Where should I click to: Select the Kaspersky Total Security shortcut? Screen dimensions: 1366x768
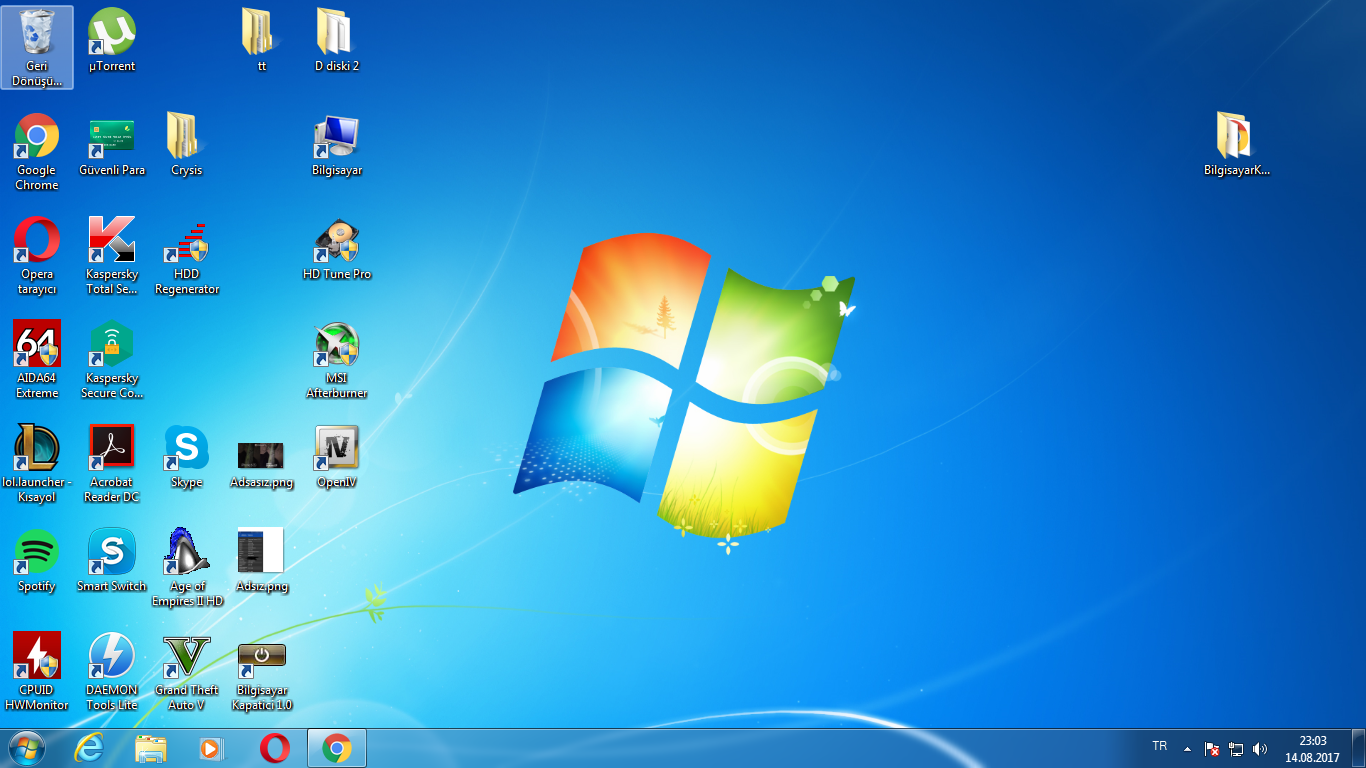[112, 255]
